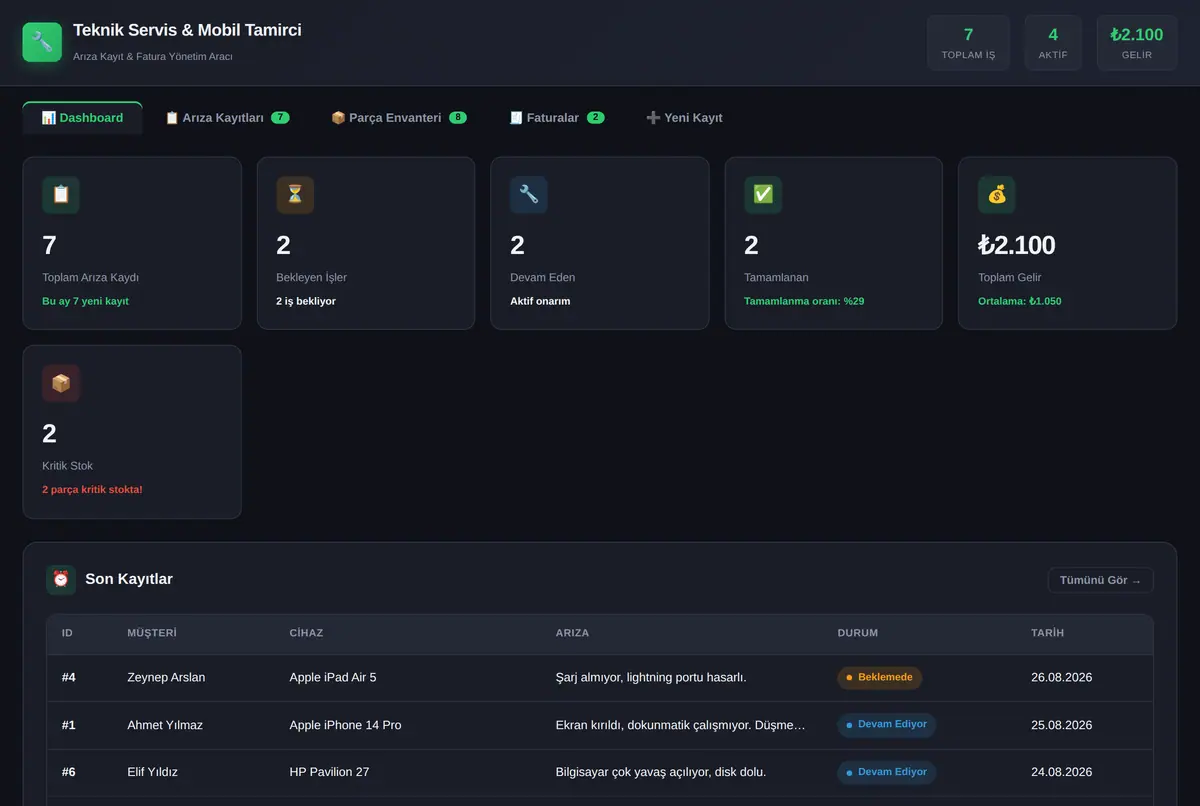Click the clipboard icon on Toplam Arıza Kaydı card

click(x=61, y=195)
